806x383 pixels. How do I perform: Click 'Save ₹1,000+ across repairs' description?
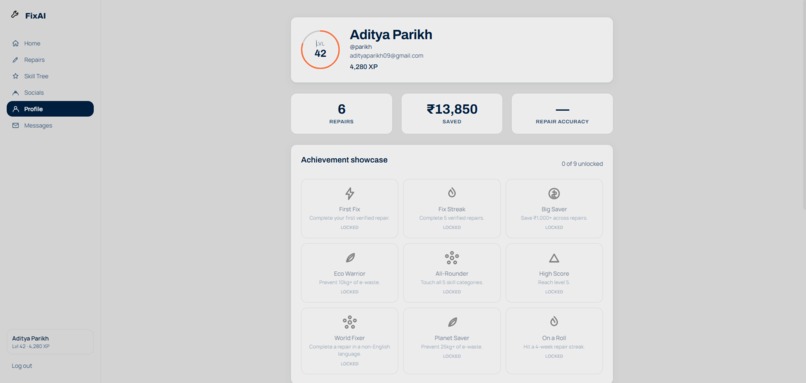click(x=554, y=218)
